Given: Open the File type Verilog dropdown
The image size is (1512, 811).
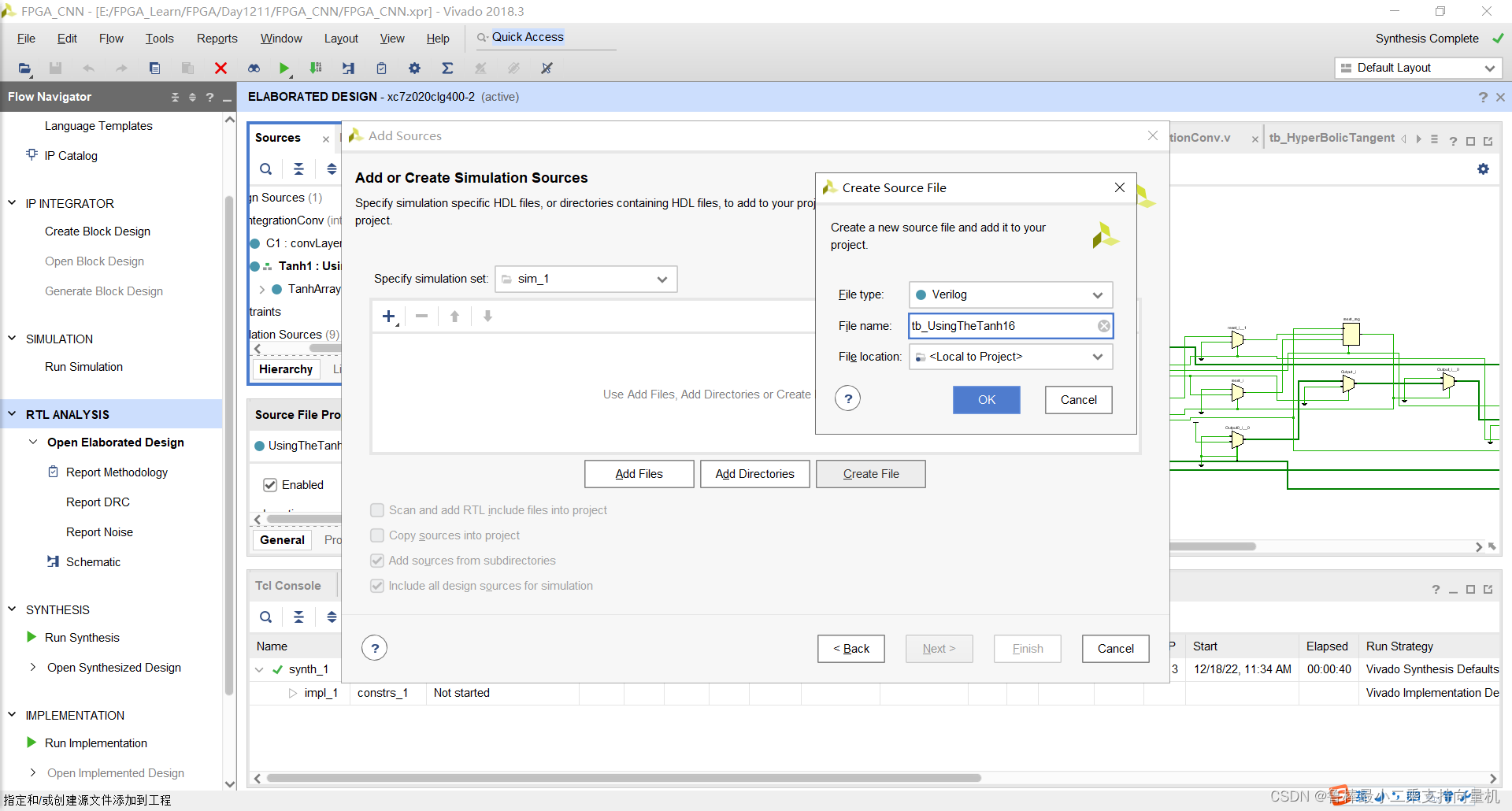Looking at the screenshot, I should (1010, 294).
